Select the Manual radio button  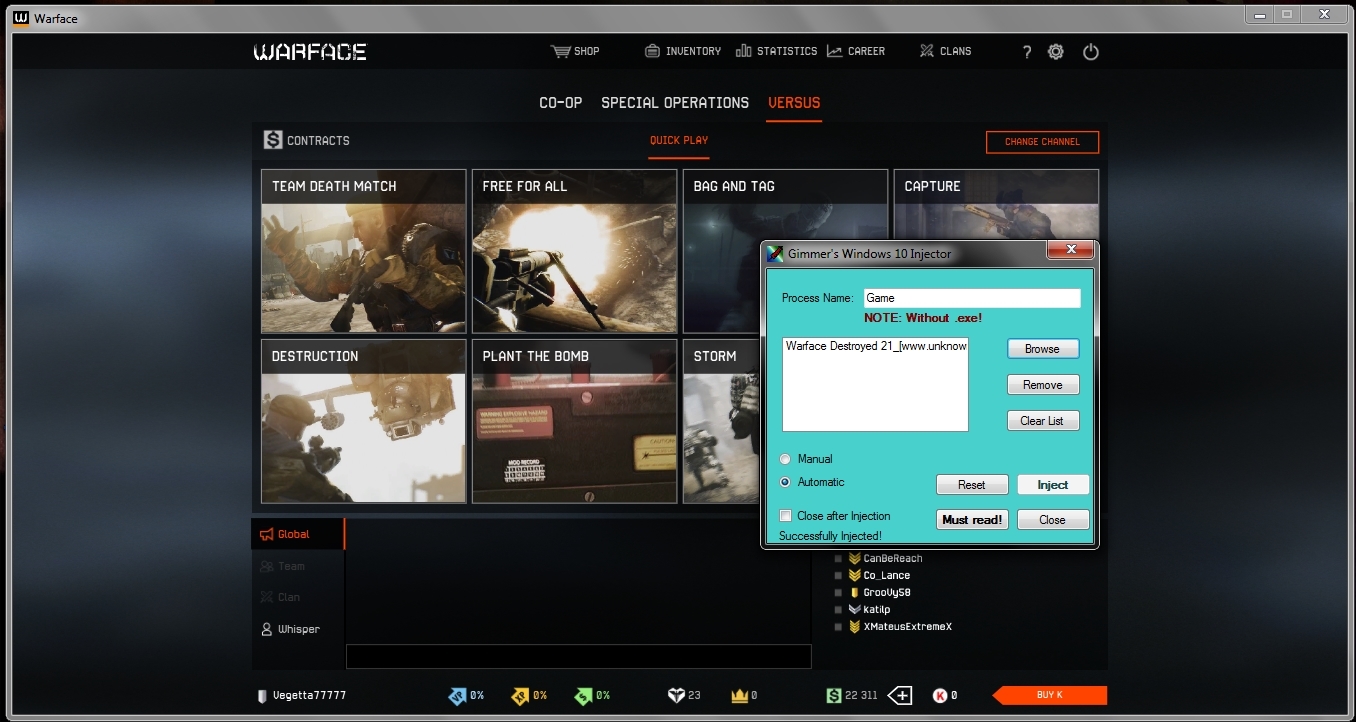(x=786, y=459)
